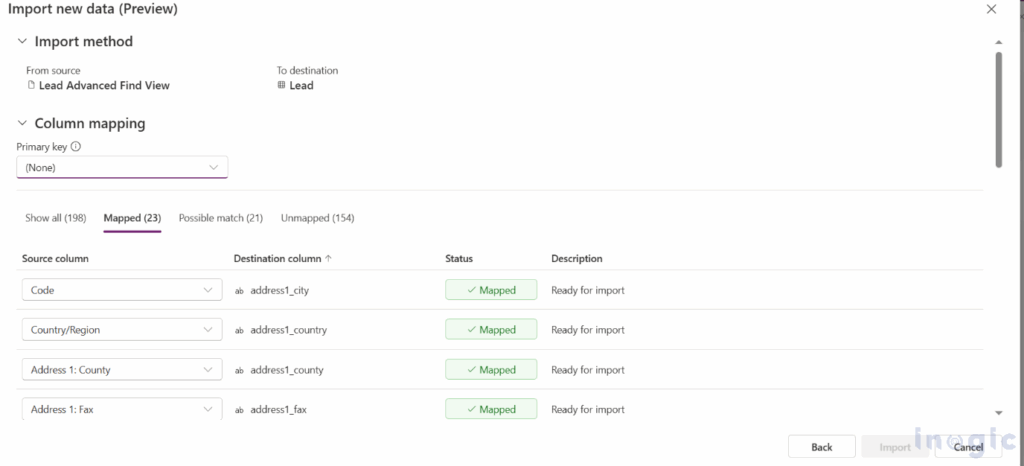Open the Address 1: County dropdown
The image size is (1024, 466).
(x=121, y=370)
